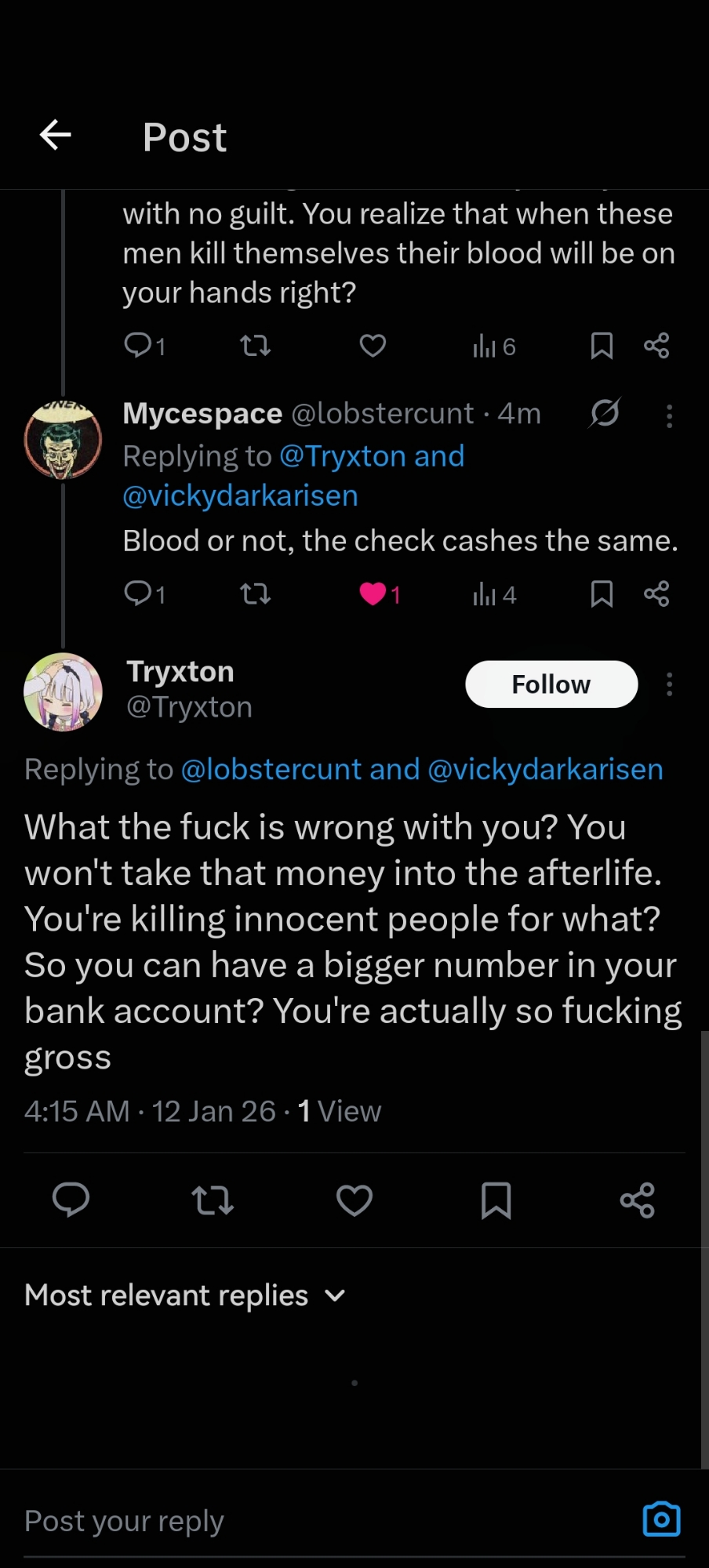Open more options for Mycespace reply
Viewport: 709px width, 1568px height.
669,416
